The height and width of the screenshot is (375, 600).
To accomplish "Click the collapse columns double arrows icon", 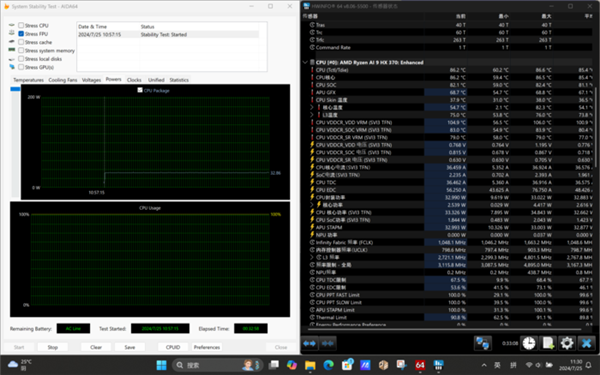I will (x=328, y=343).
